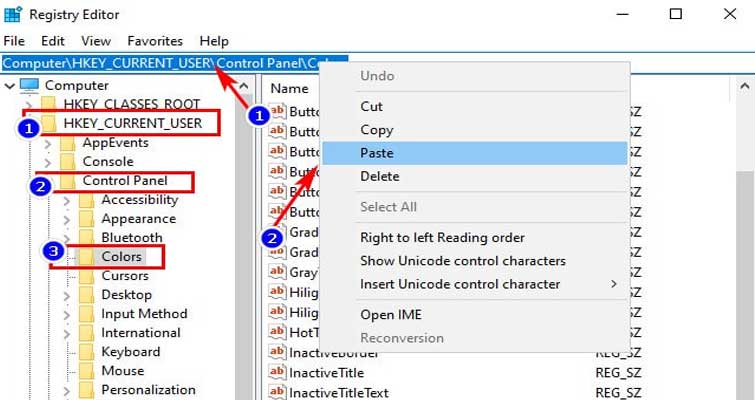Expand the Accessibility key chevron
The image size is (755, 400).
tap(67, 200)
